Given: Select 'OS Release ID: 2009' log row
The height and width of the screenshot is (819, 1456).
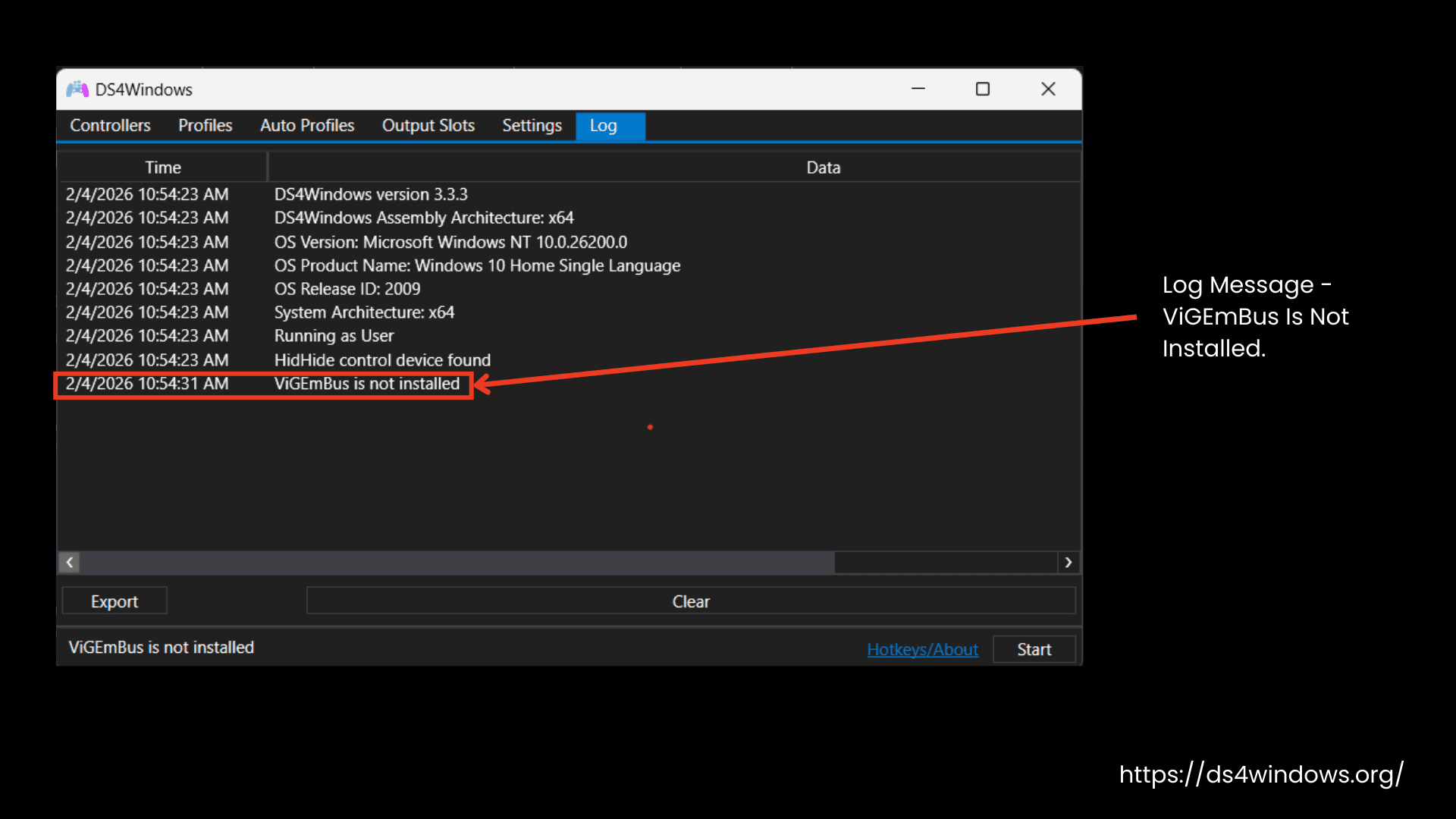Looking at the screenshot, I should pos(569,289).
